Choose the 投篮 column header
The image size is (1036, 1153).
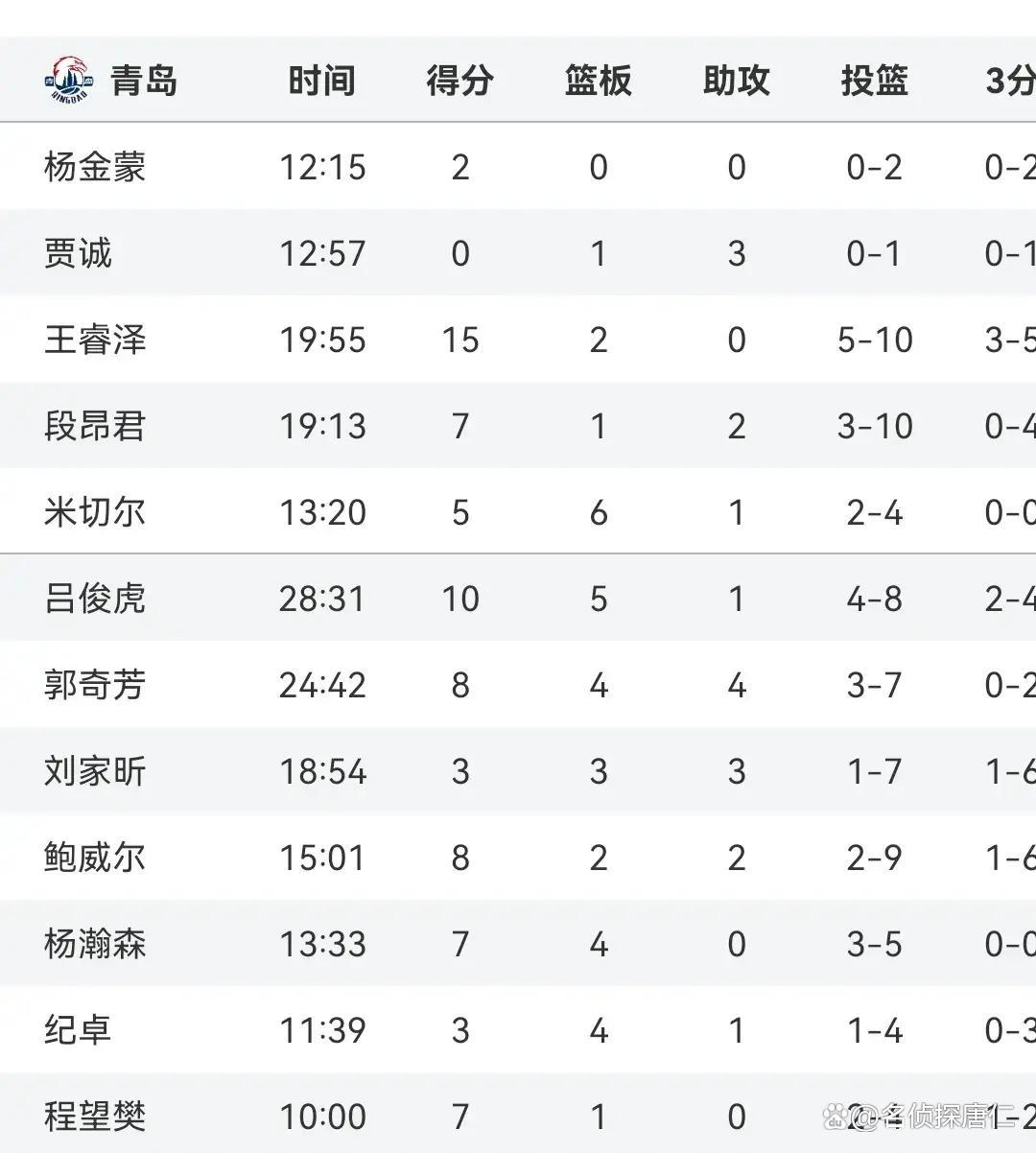874,81
